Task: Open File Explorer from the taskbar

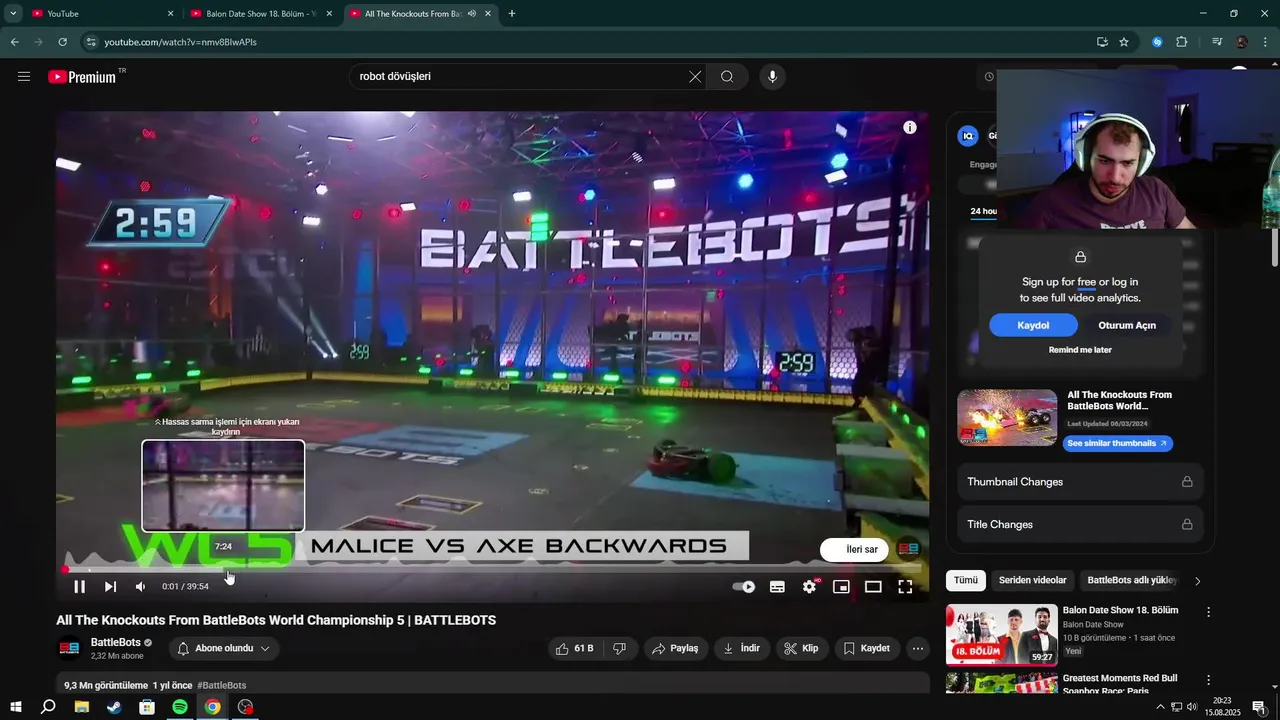Action: 81,707
